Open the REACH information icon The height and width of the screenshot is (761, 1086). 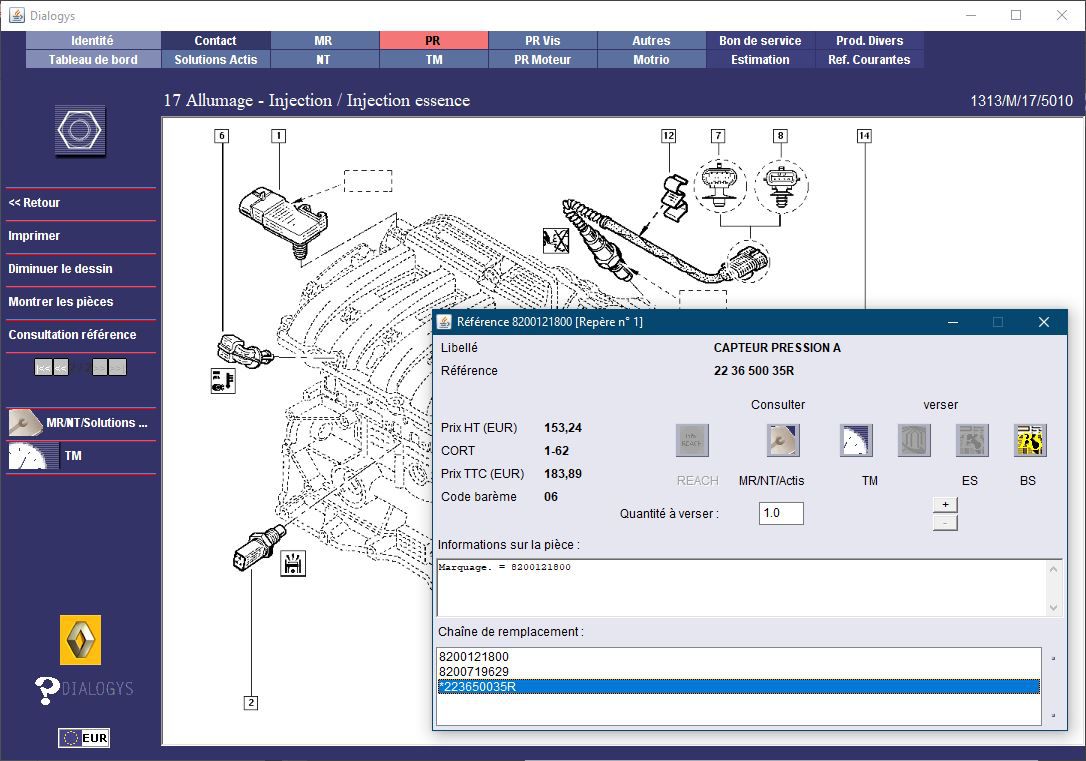click(692, 440)
